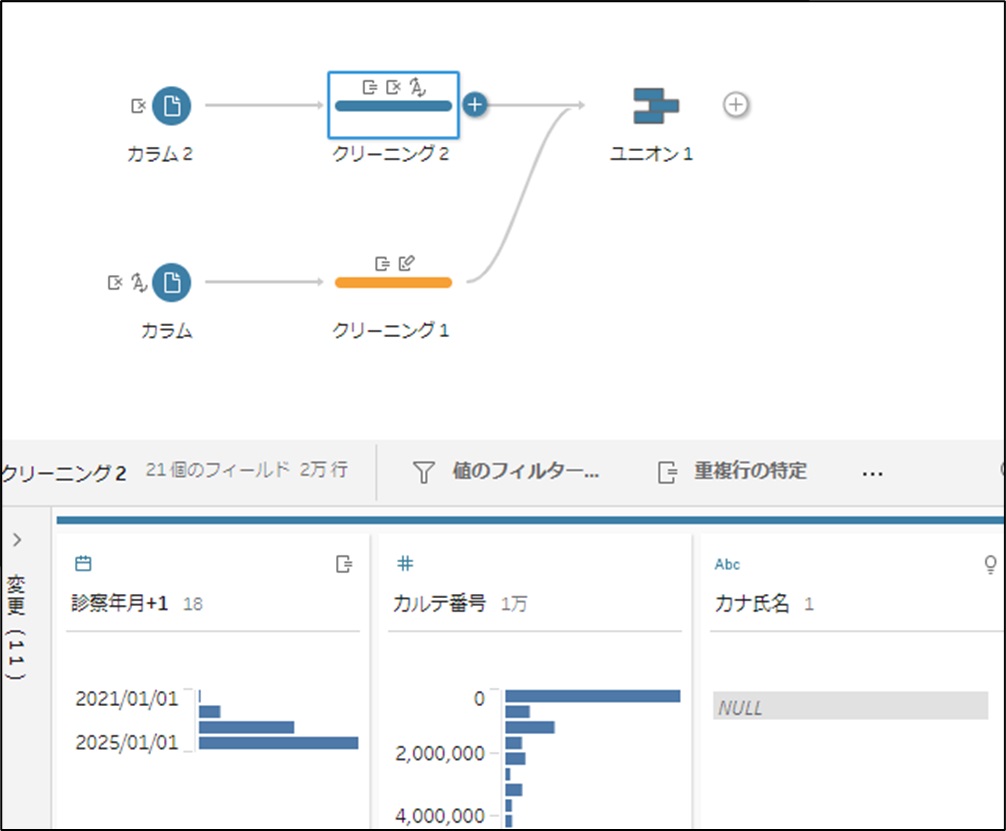Screen dimensions: 1006x831
Task: Click the edit annotation icon above クリーニング 1
Action: coord(406,263)
